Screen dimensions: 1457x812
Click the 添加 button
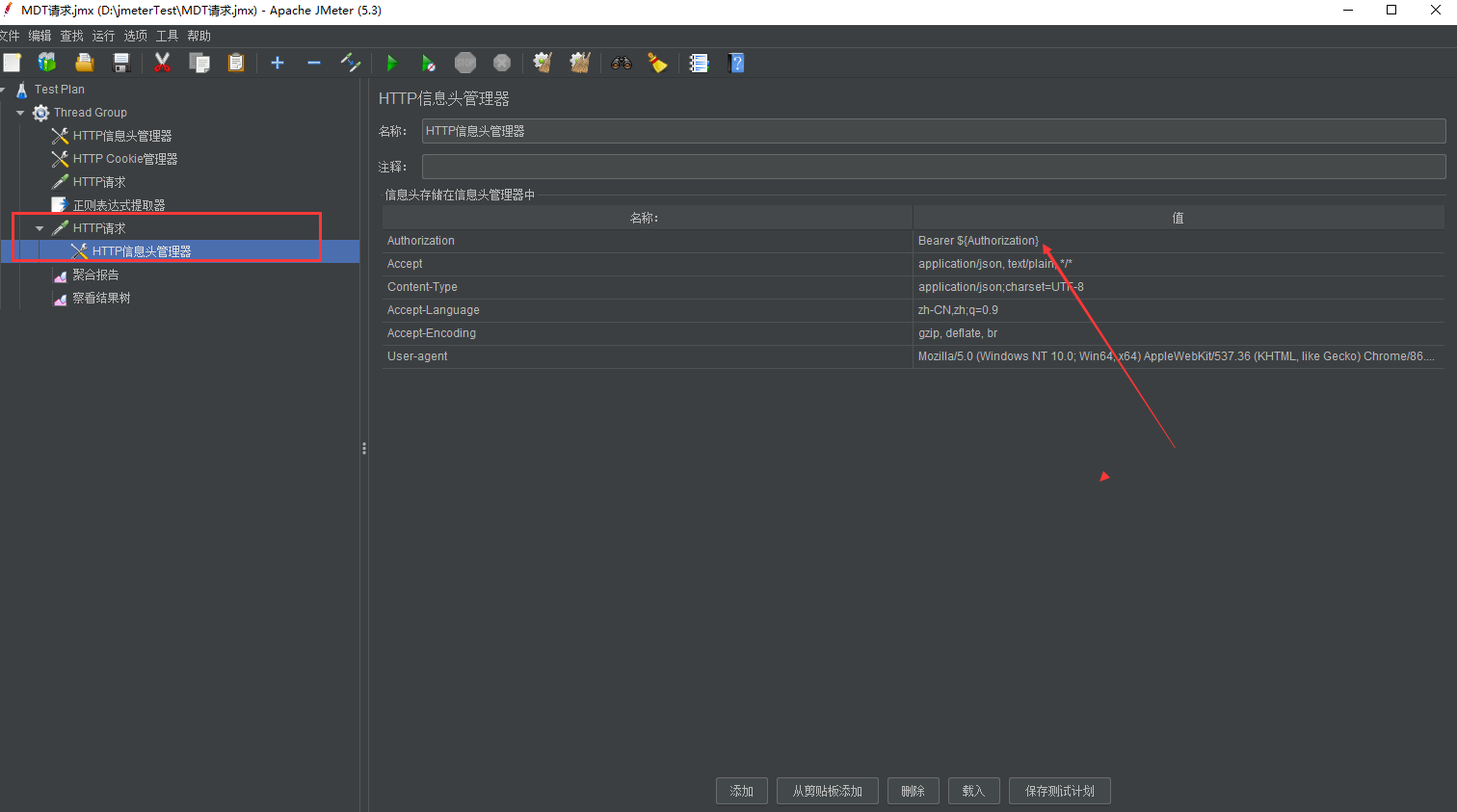[742, 791]
